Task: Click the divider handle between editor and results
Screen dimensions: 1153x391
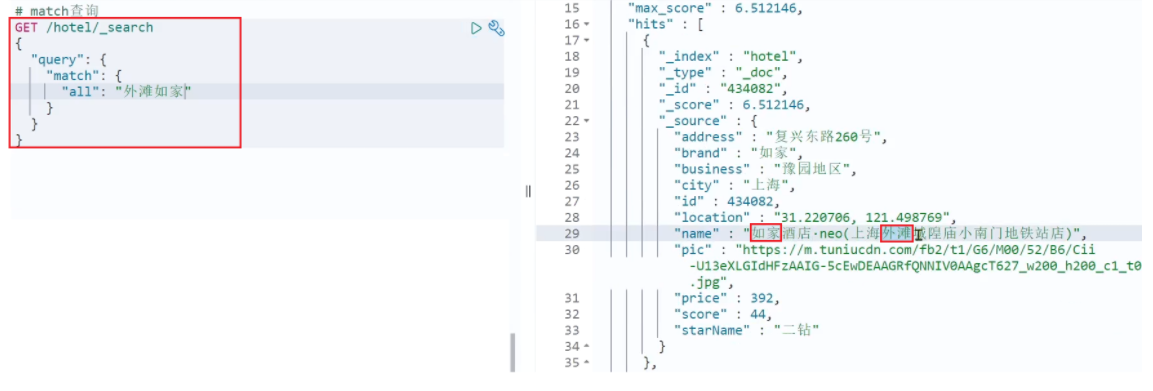Action: click(528, 191)
